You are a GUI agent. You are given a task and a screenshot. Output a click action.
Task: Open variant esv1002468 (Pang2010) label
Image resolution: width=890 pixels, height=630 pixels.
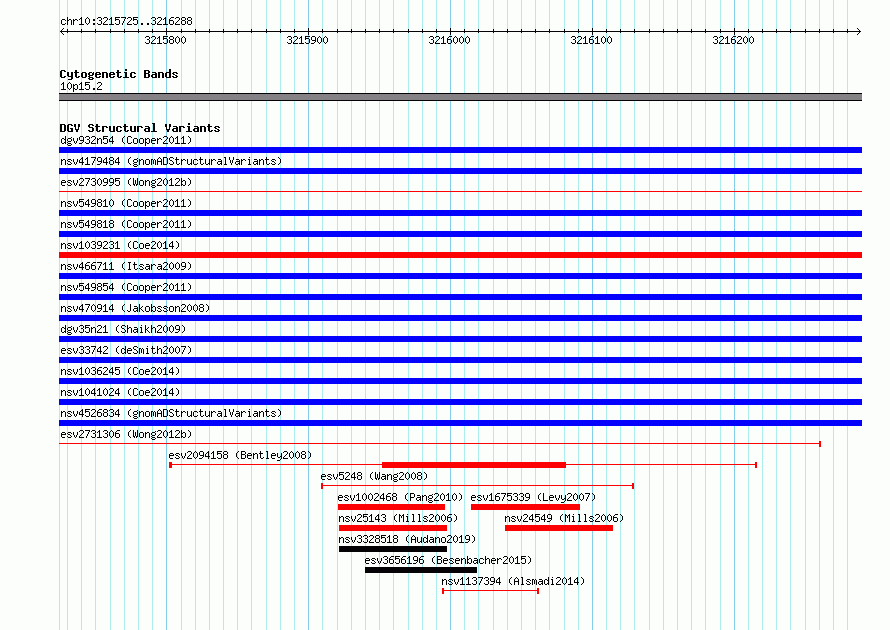(x=400, y=497)
